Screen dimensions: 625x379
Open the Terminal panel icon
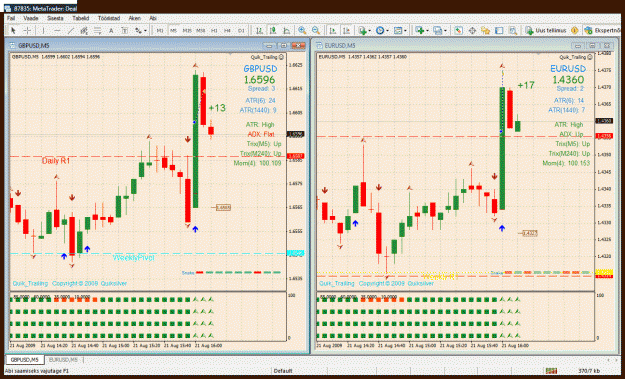(x=499, y=31)
